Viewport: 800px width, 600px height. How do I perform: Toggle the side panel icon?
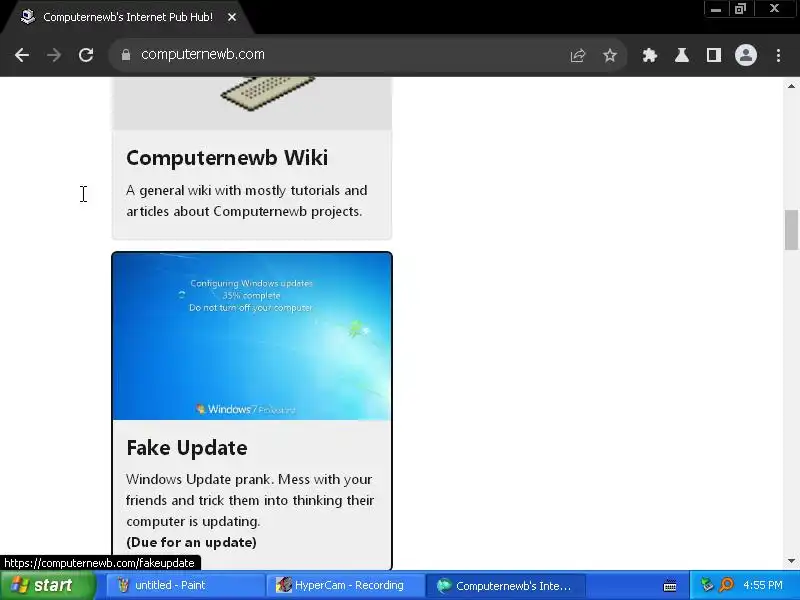coord(714,55)
